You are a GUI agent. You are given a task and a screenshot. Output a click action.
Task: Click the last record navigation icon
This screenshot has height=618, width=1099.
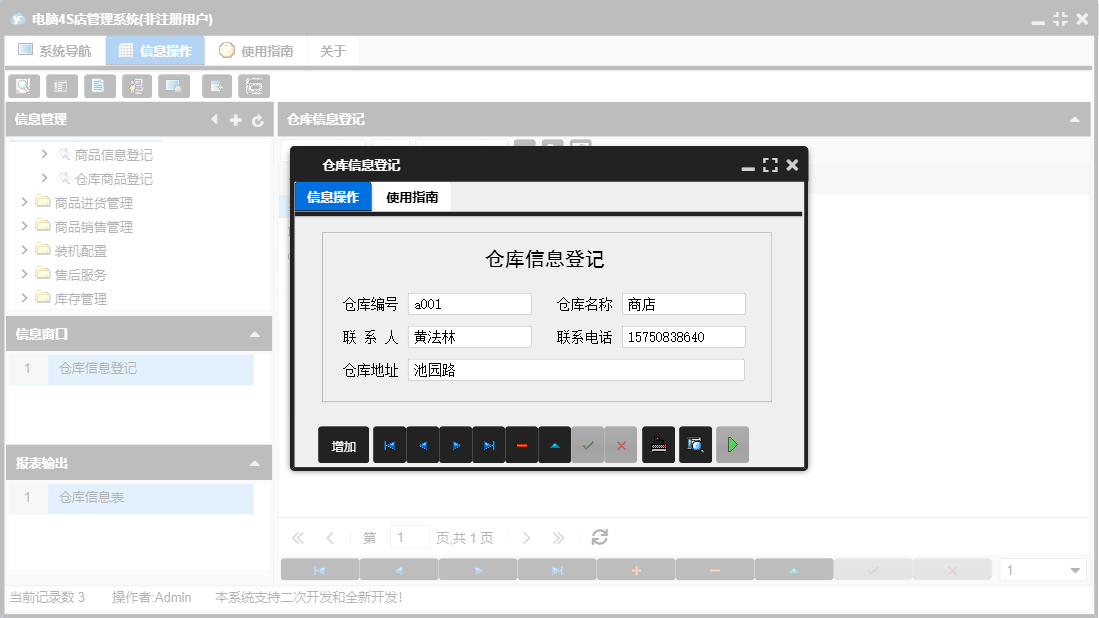(489, 445)
